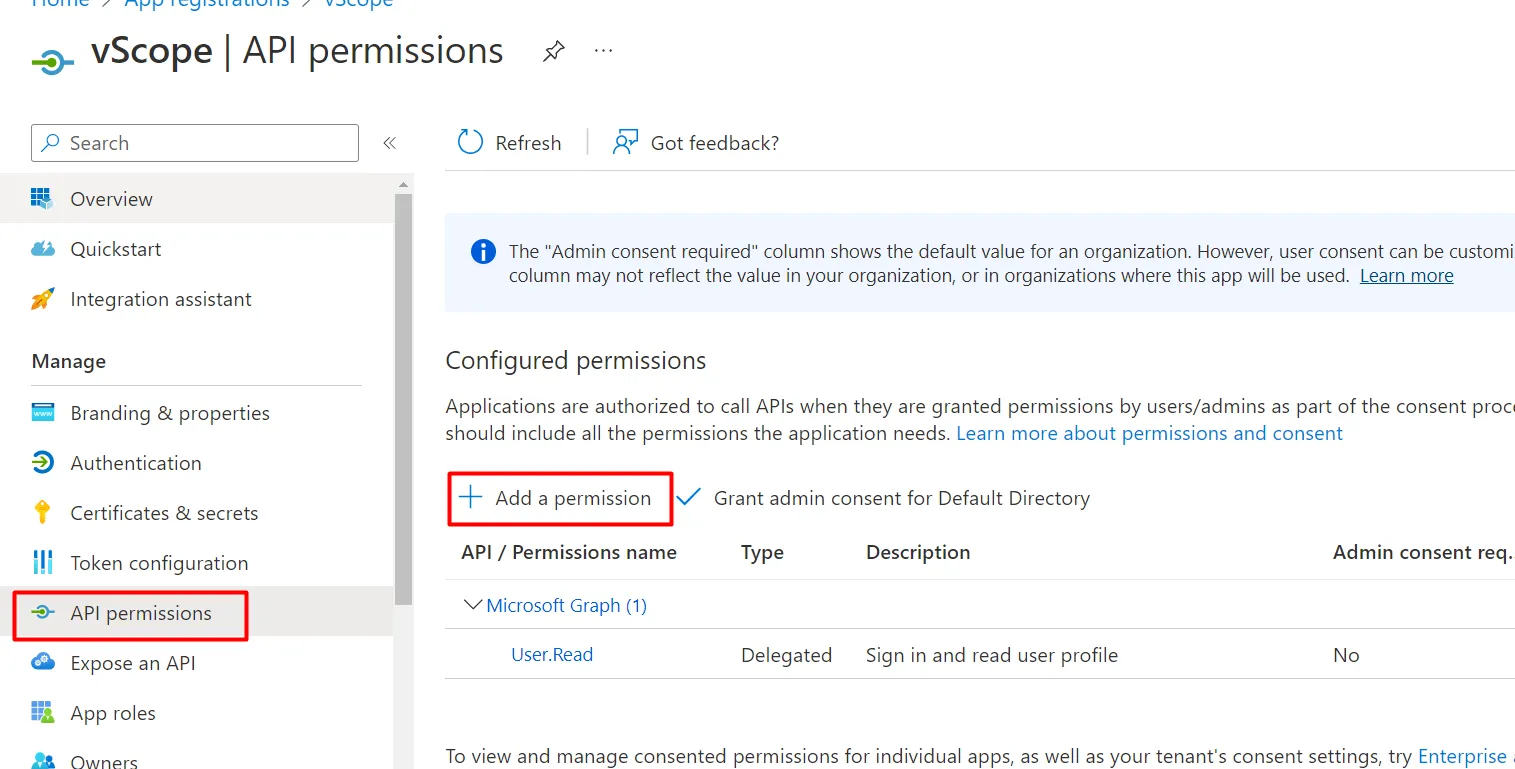Go to App registrations breadcrumb
1515x769 pixels.
pos(206,4)
